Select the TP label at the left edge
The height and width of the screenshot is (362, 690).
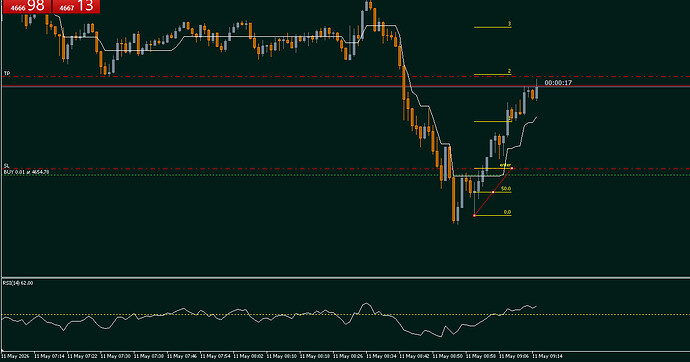point(7,73)
